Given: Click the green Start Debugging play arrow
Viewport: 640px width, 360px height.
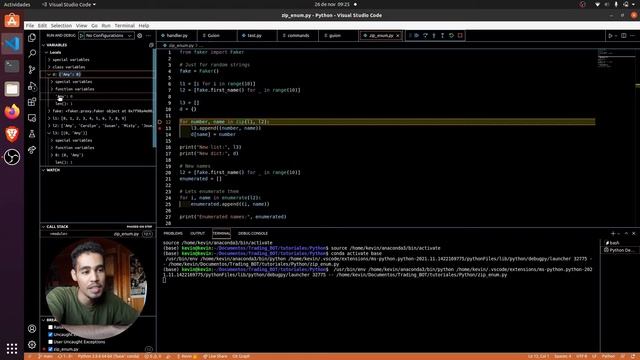Looking at the screenshot, I should click(82, 36).
